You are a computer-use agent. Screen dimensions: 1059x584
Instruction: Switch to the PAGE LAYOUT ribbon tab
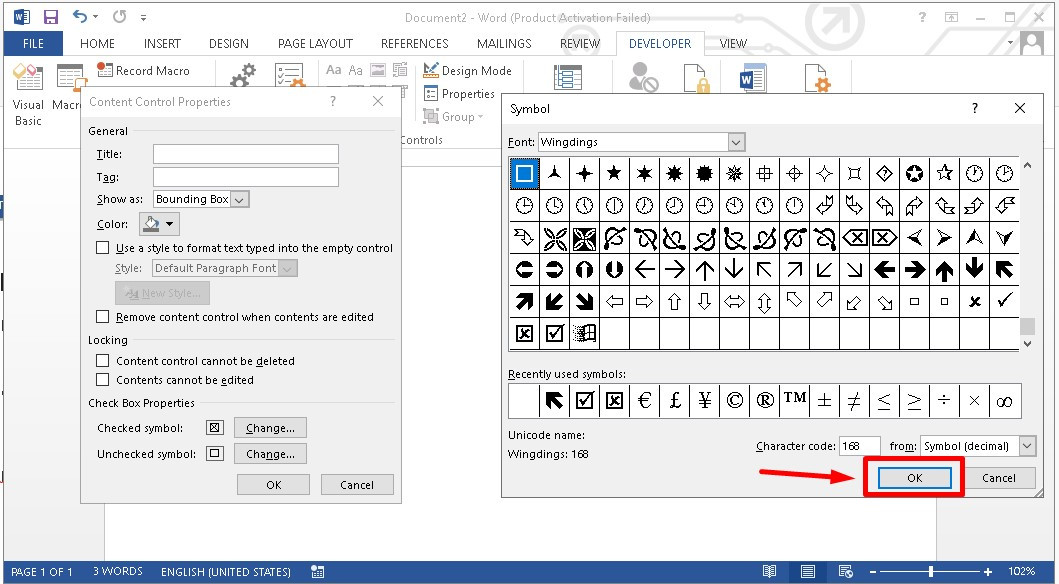tap(315, 44)
